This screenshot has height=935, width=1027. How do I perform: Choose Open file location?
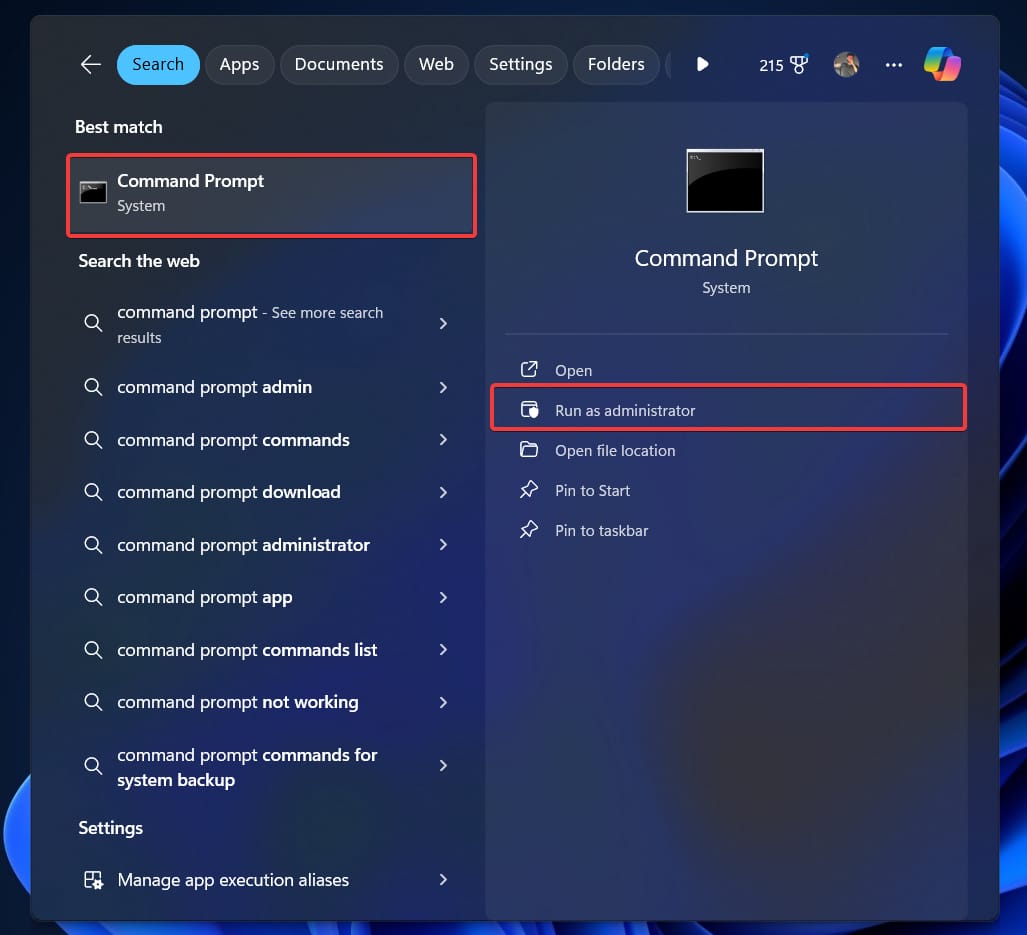click(728, 450)
